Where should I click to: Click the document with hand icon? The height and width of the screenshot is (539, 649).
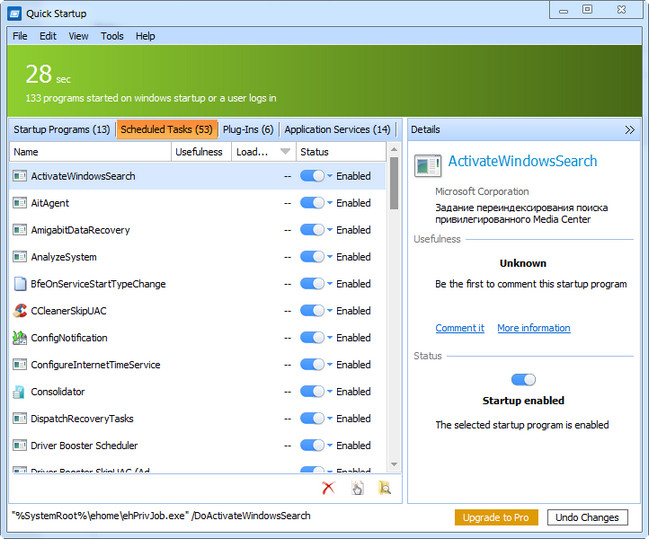click(x=357, y=488)
